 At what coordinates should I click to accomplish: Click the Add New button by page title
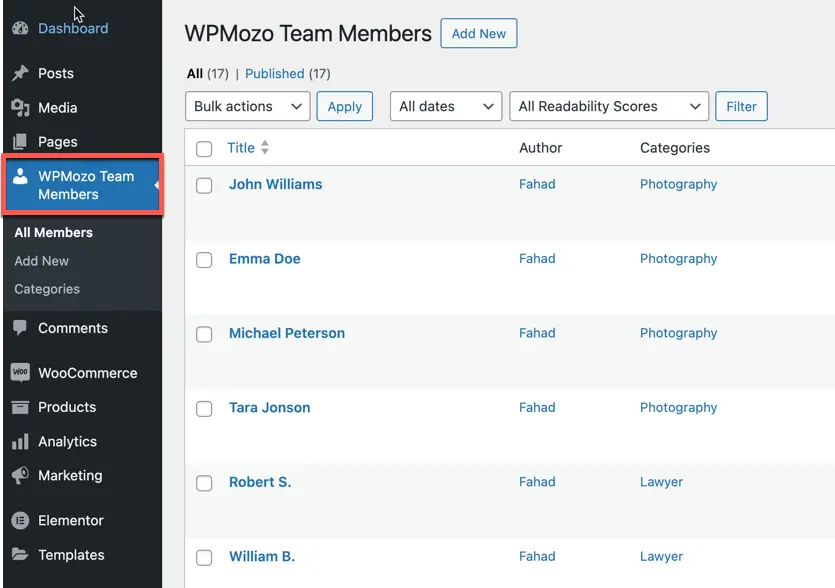(479, 34)
